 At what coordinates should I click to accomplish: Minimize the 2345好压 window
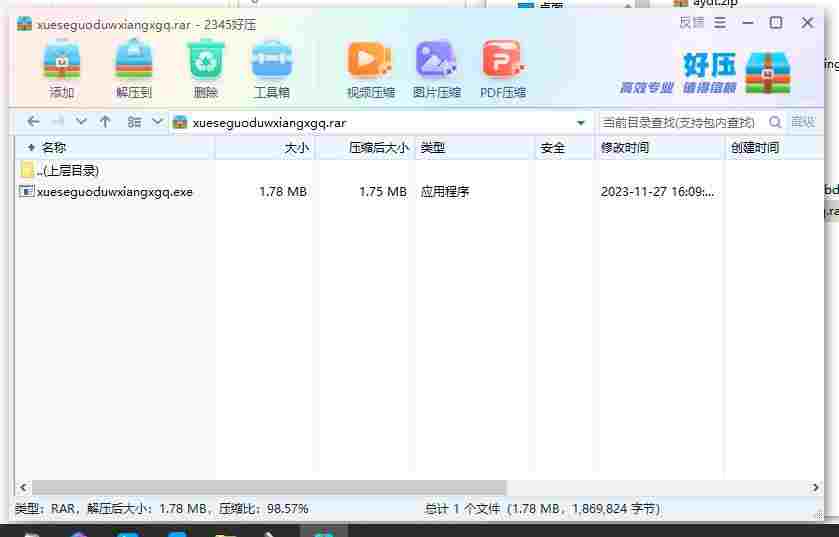748,23
